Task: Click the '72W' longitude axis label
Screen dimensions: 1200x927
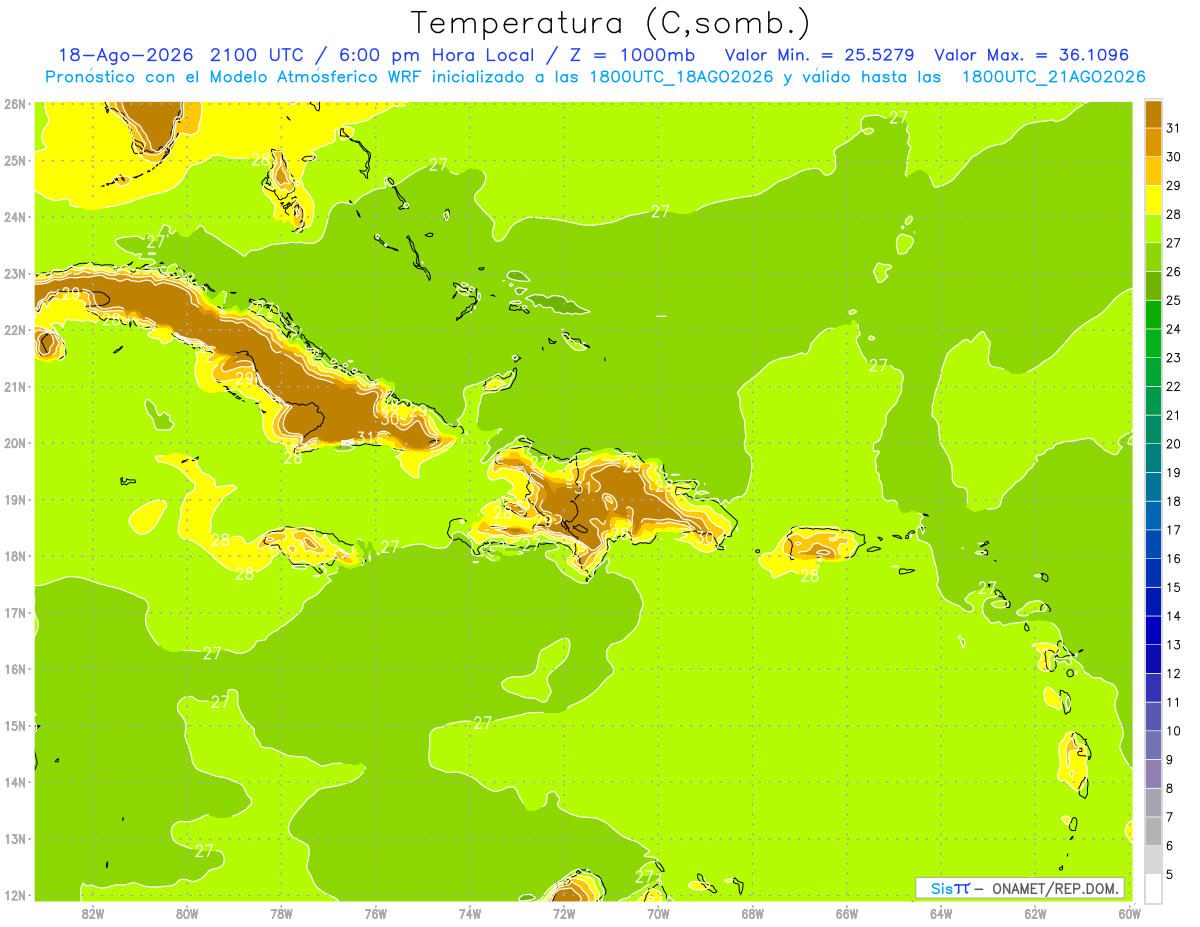Action: 564,914
